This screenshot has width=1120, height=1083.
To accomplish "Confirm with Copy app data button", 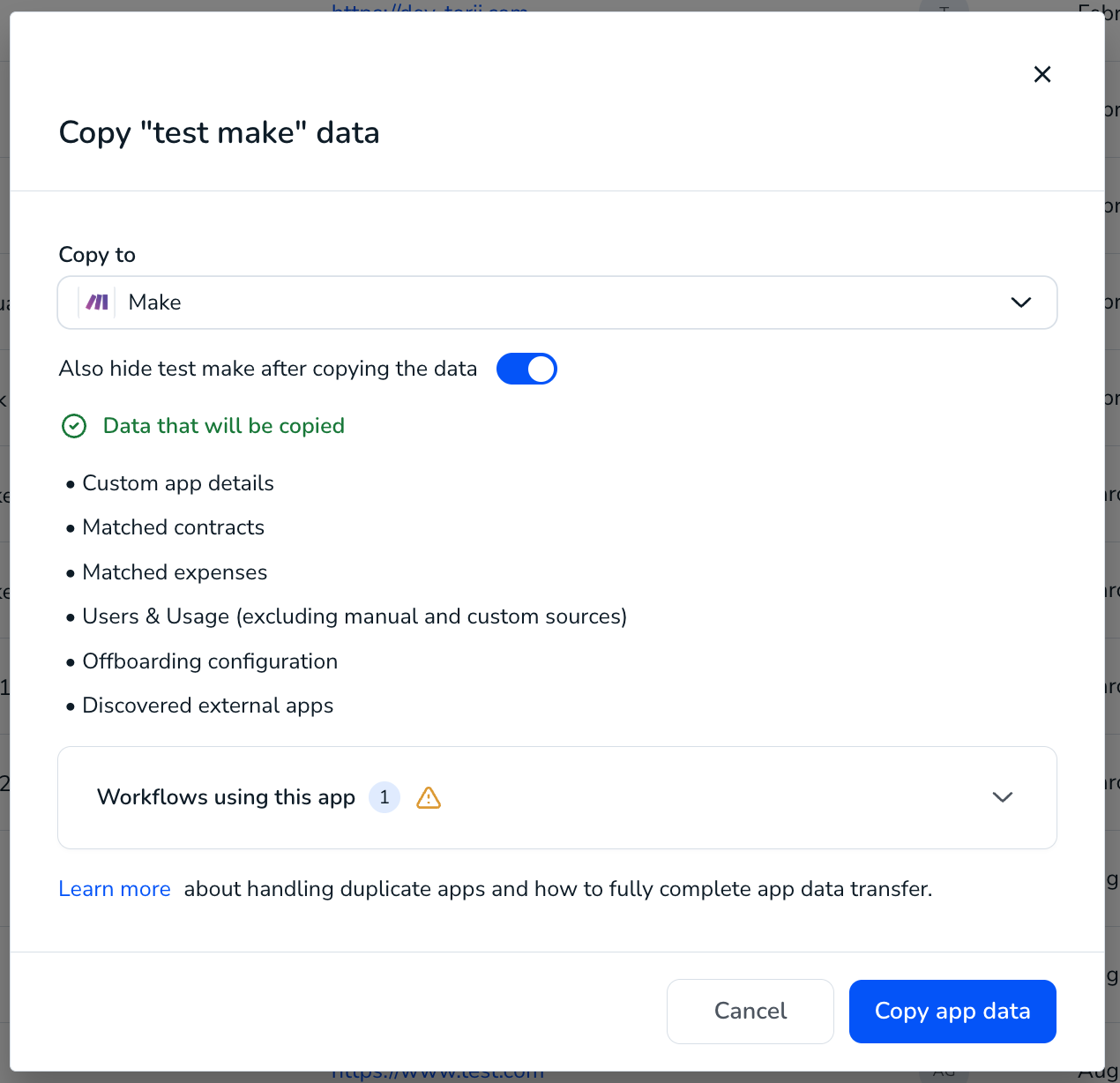I will pyautogui.click(x=952, y=1011).
